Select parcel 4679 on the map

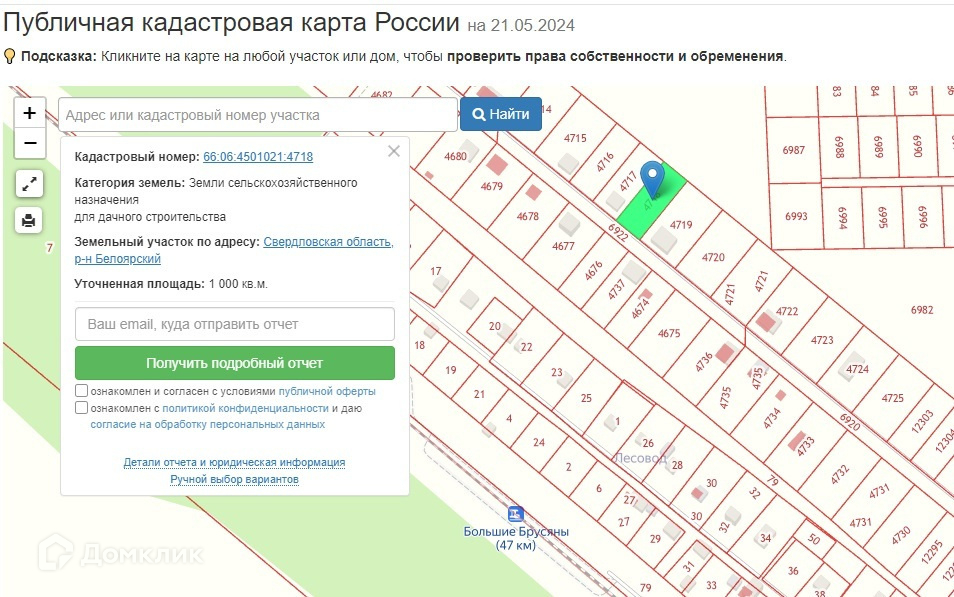(492, 186)
